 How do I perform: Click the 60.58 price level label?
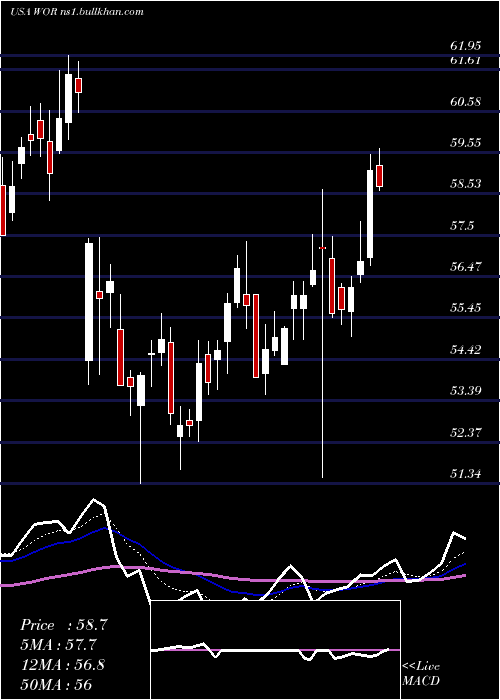(466, 101)
